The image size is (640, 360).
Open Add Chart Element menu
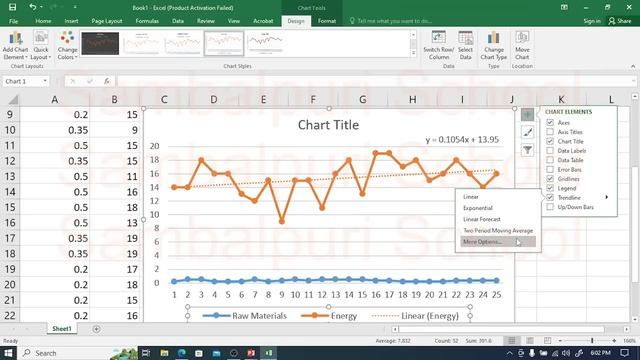point(16,46)
